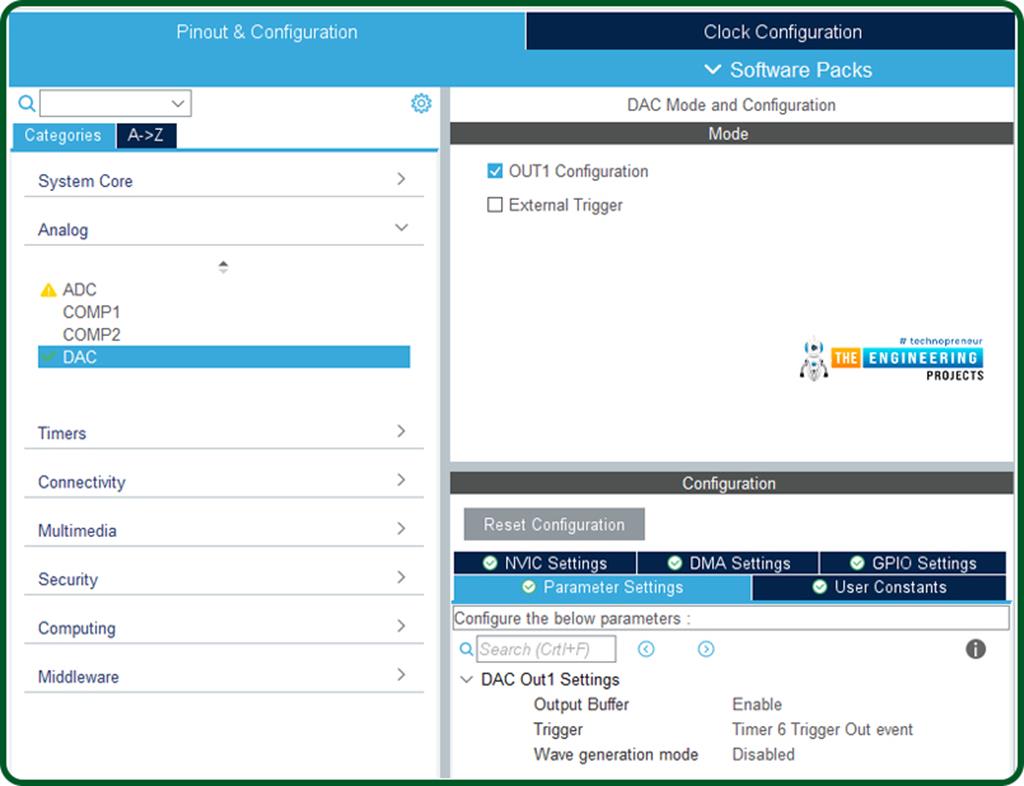Screen dimensions: 1024x786
Task: Go to previous search result arrow
Action: click(646, 649)
